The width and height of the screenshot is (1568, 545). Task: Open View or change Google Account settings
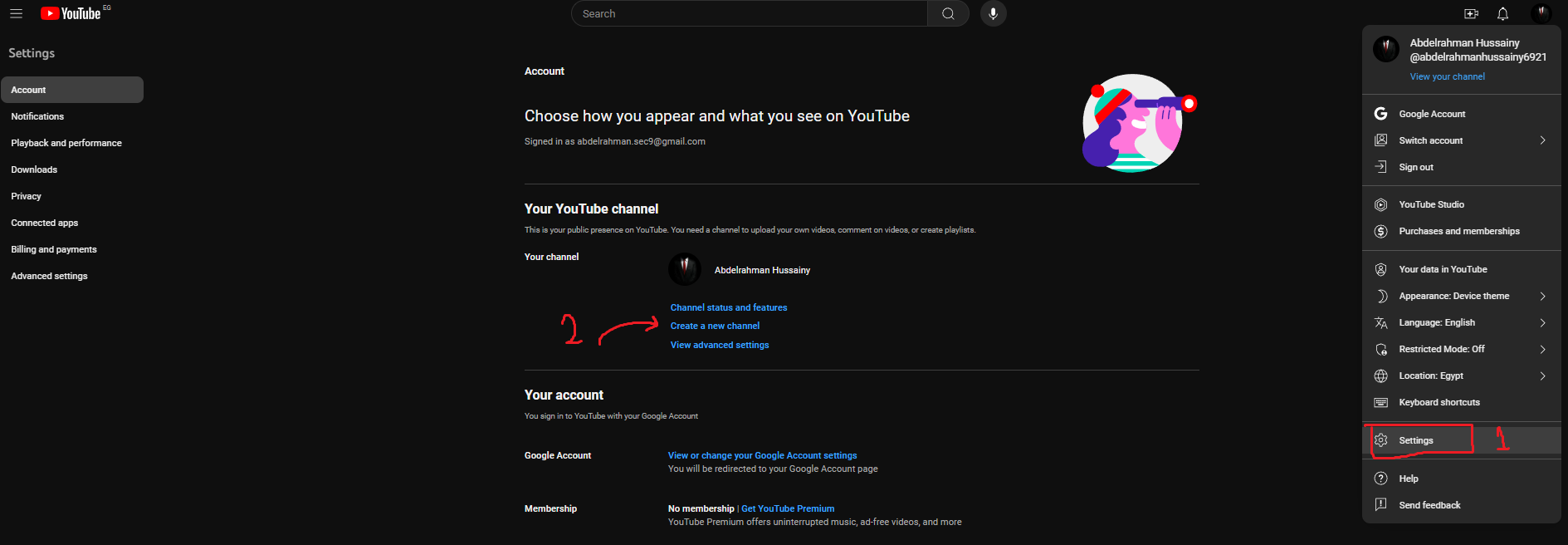point(762,455)
